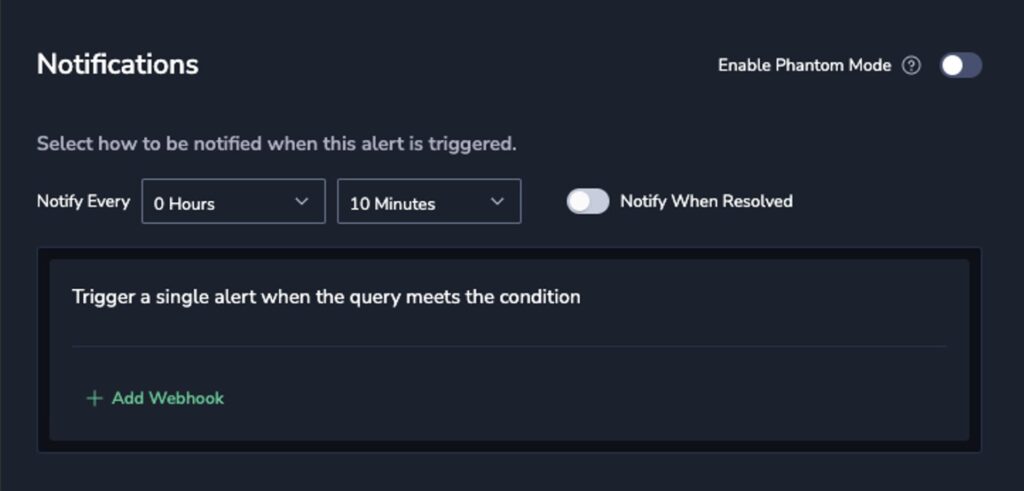This screenshot has height=491, width=1024.
Task: Turn on the Notify When Resolved switch
Action: pyautogui.click(x=588, y=201)
